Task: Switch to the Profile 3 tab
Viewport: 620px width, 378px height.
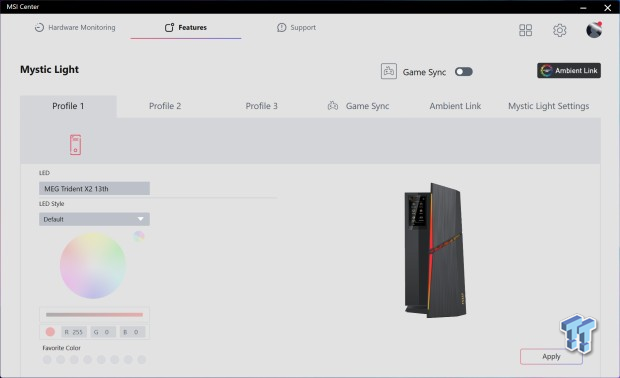Action: tap(261, 106)
